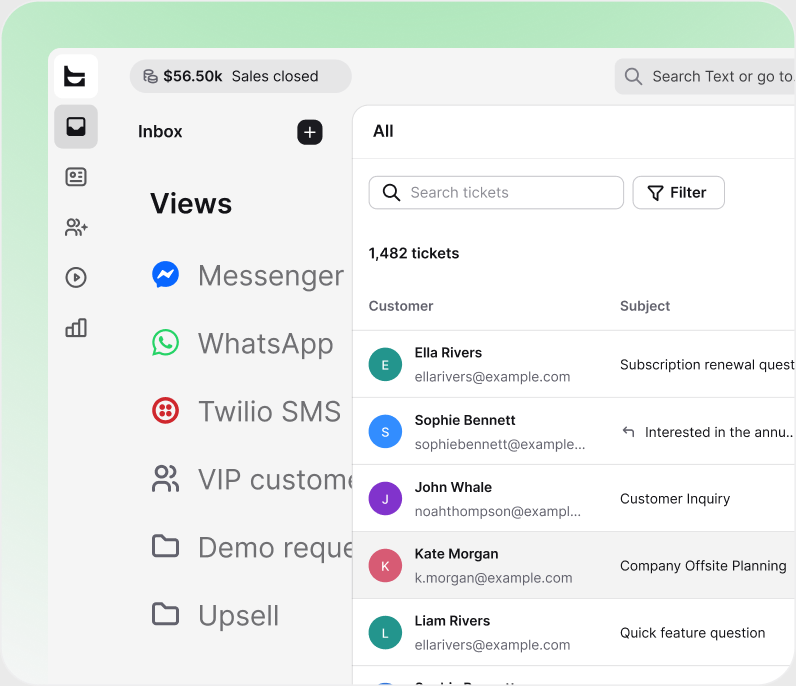
Task: Click the plus button beside Inbox
Action: pos(310,132)
